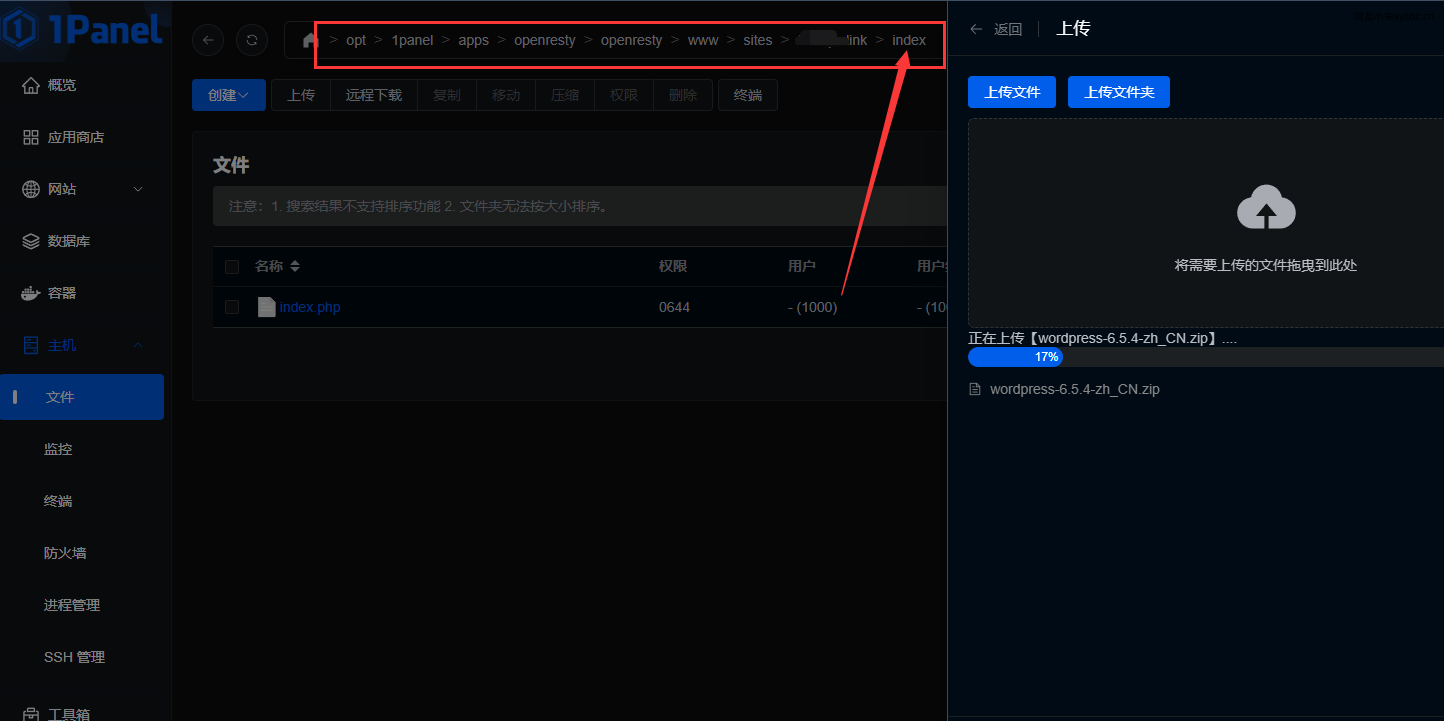
Task: Click the 复制 copy button
Action: pyautogui.click(x=447, y=95)
